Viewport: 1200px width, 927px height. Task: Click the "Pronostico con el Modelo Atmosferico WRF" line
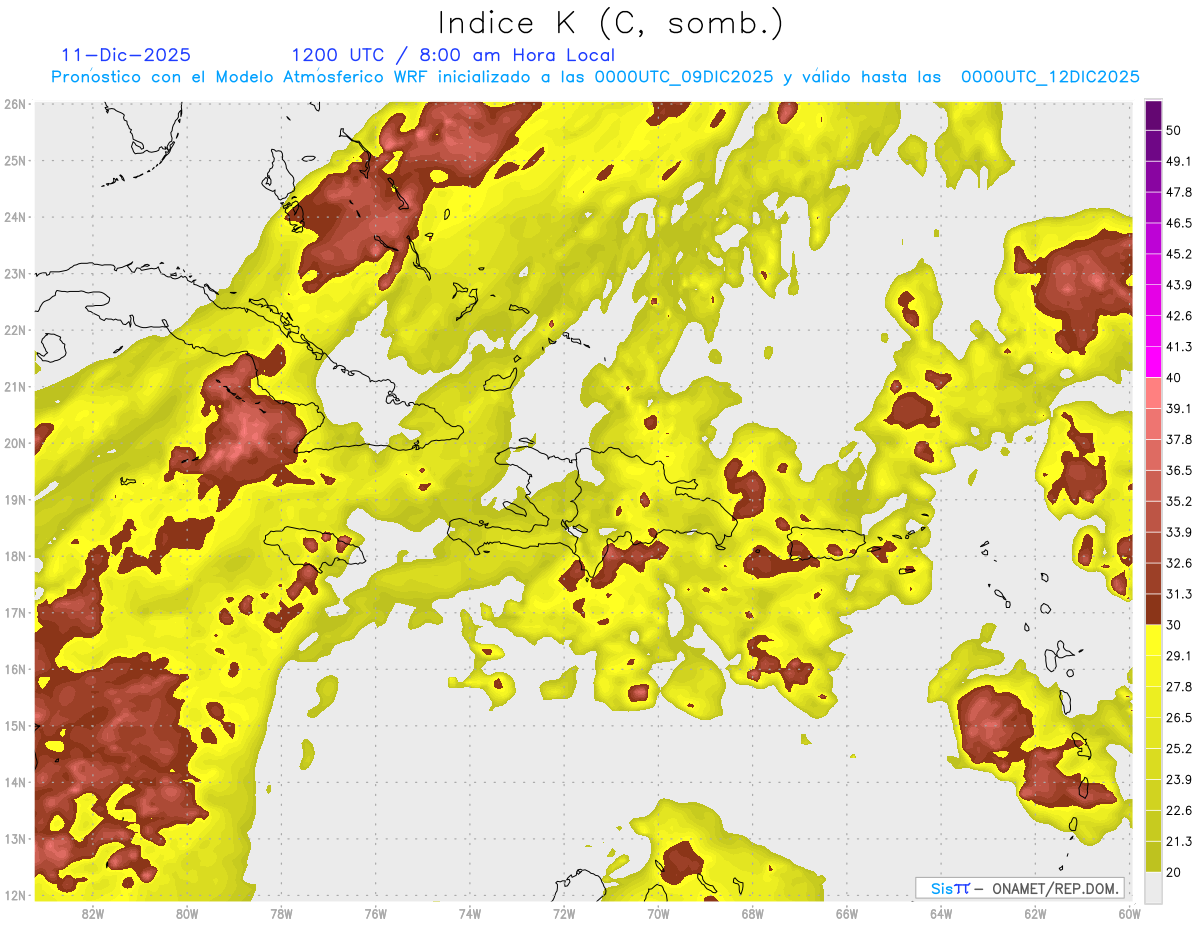(595, 77)
